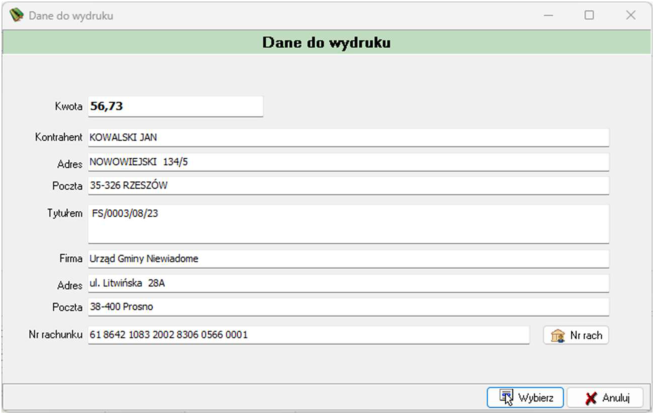Screen dimensions: 655x415
Task: Focus the Nr rachunku account number field
Action: (x=309, y=335)
